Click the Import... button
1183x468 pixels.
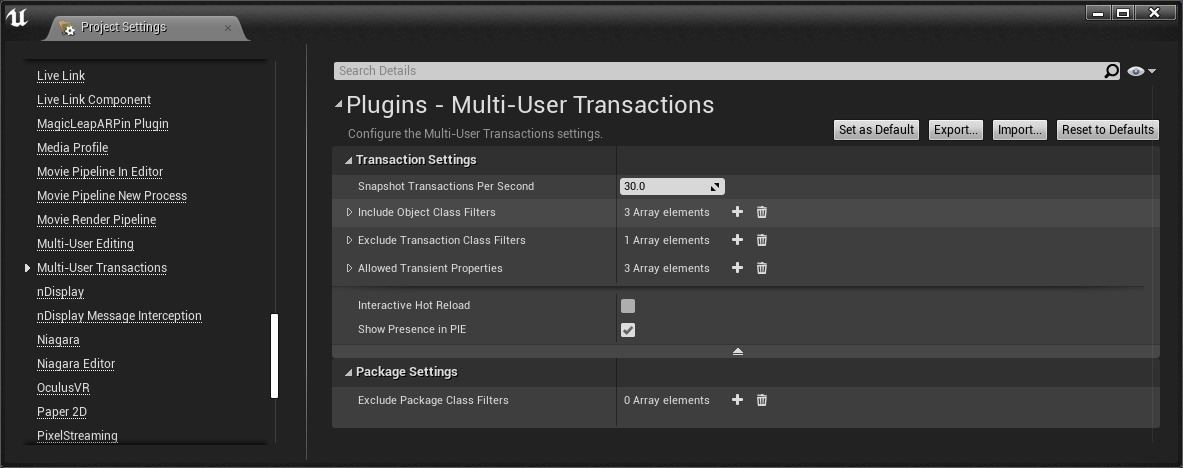(1020, 130)
